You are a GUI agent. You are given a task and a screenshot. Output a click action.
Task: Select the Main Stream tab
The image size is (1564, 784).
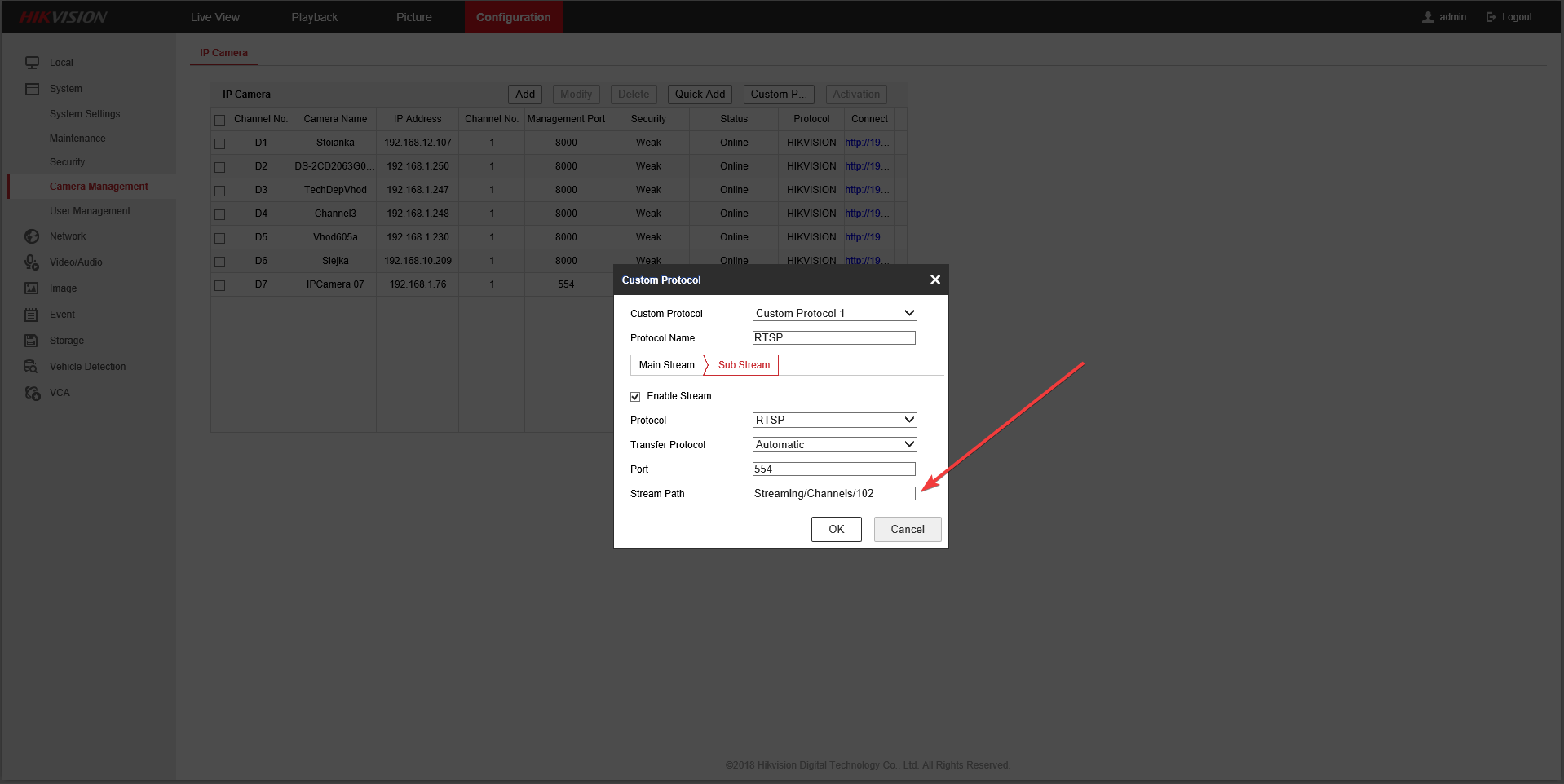tap(666, 365)
